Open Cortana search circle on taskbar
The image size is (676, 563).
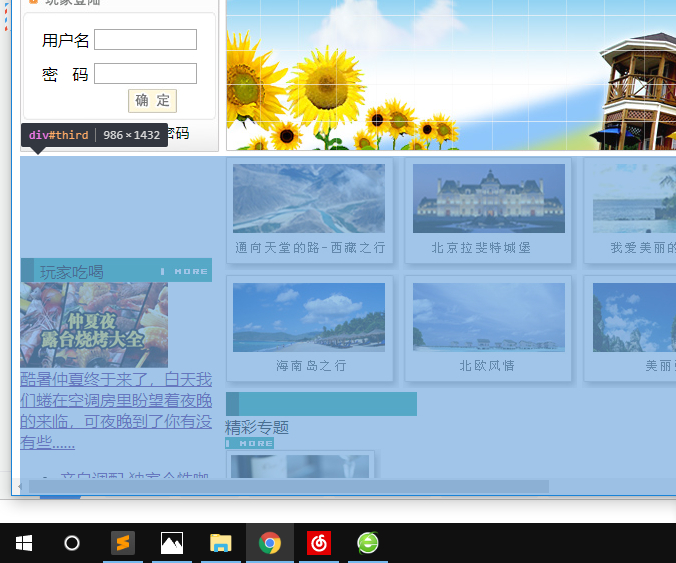[72, 543]
